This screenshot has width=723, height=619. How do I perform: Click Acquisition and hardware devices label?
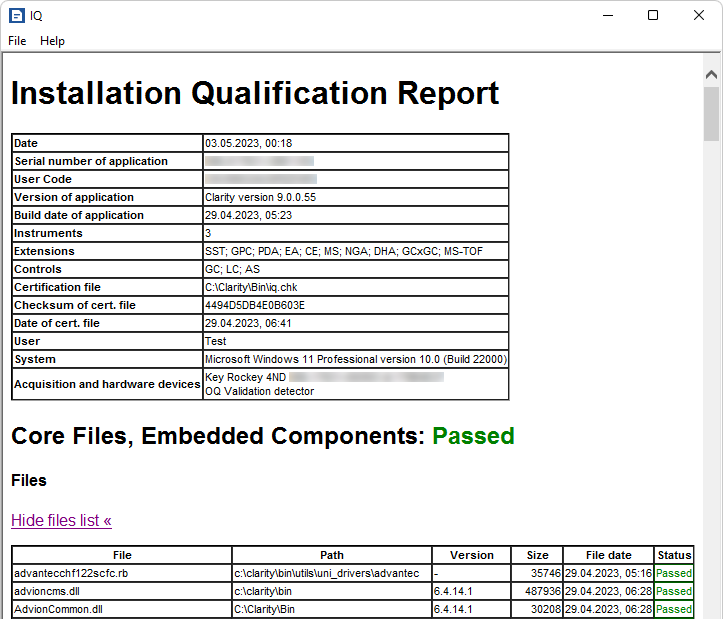[x=107, y=384]
